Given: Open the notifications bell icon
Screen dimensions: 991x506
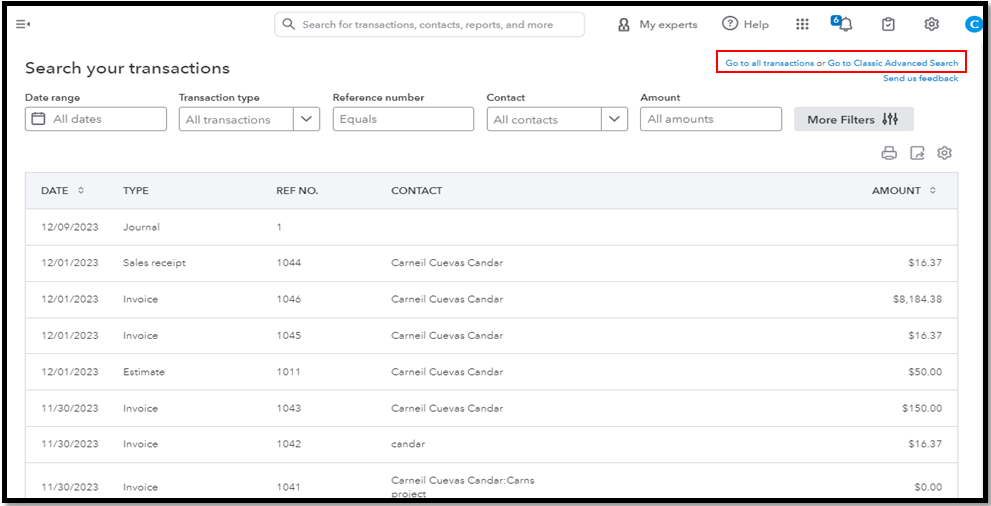Looking at the screenshot, I should pyautogui.click(x=845, y=24).
